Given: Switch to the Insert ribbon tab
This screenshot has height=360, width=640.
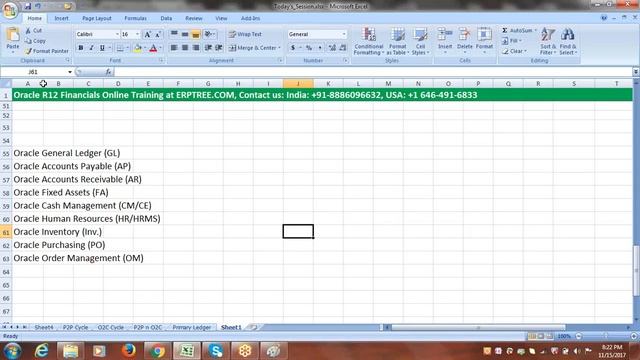Looking at the screenshot, I should point(62,18).
